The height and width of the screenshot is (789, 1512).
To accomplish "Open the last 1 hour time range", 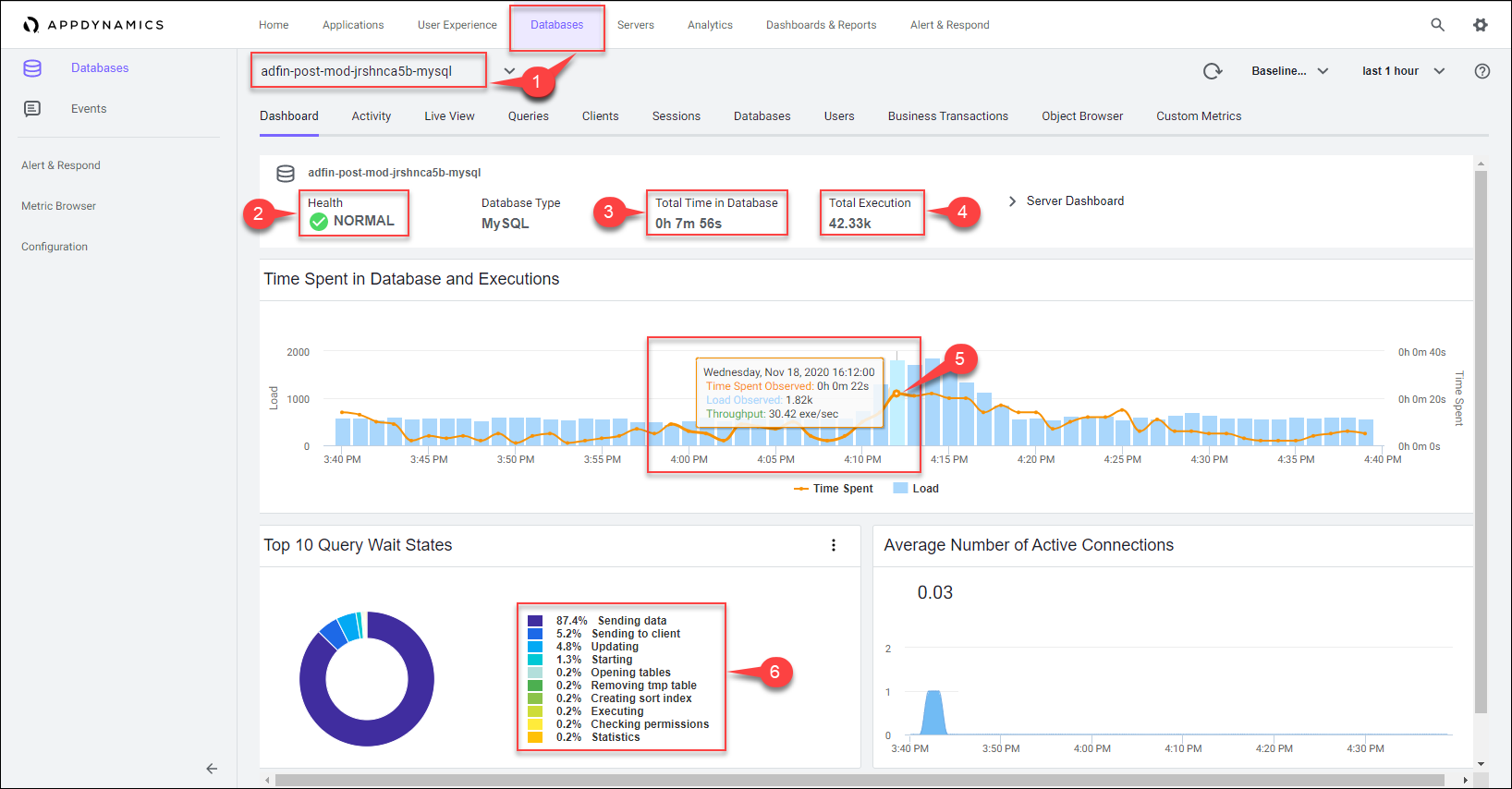I will pyautogui.click(x=1402, y=71).
